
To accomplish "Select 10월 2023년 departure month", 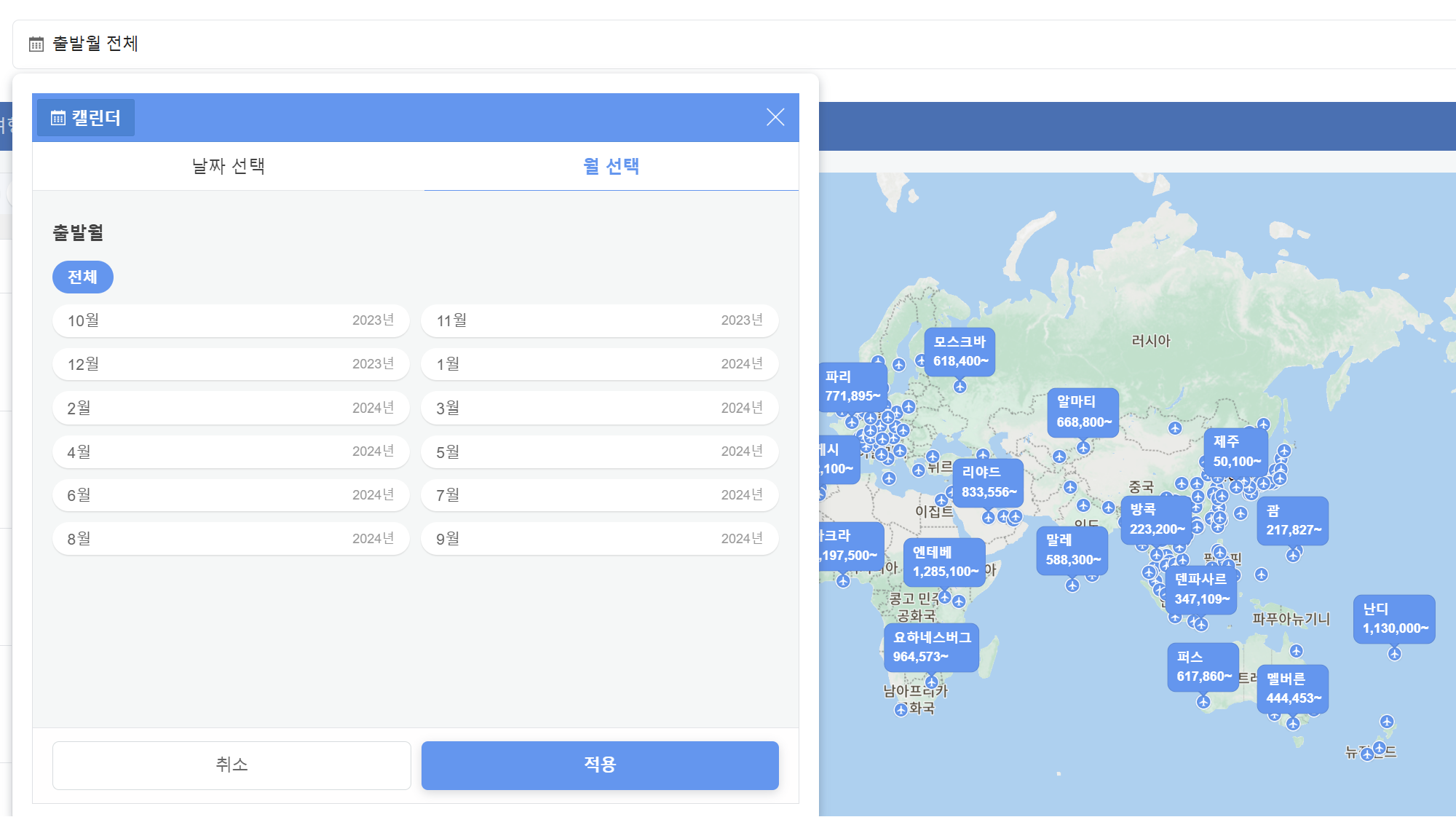I will [230, 320].
